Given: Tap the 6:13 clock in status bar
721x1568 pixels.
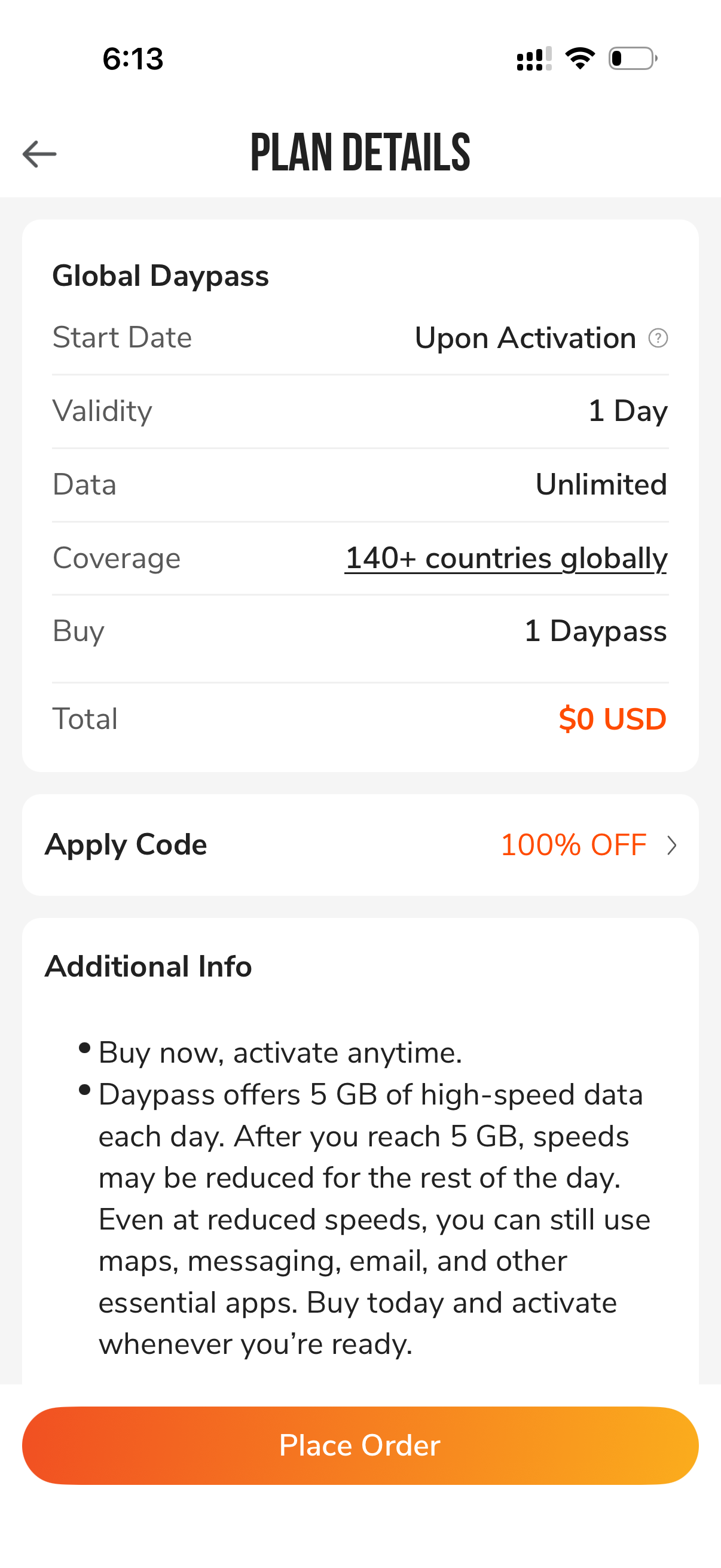Looking at the screenshot, I should [x=133, y=59].
